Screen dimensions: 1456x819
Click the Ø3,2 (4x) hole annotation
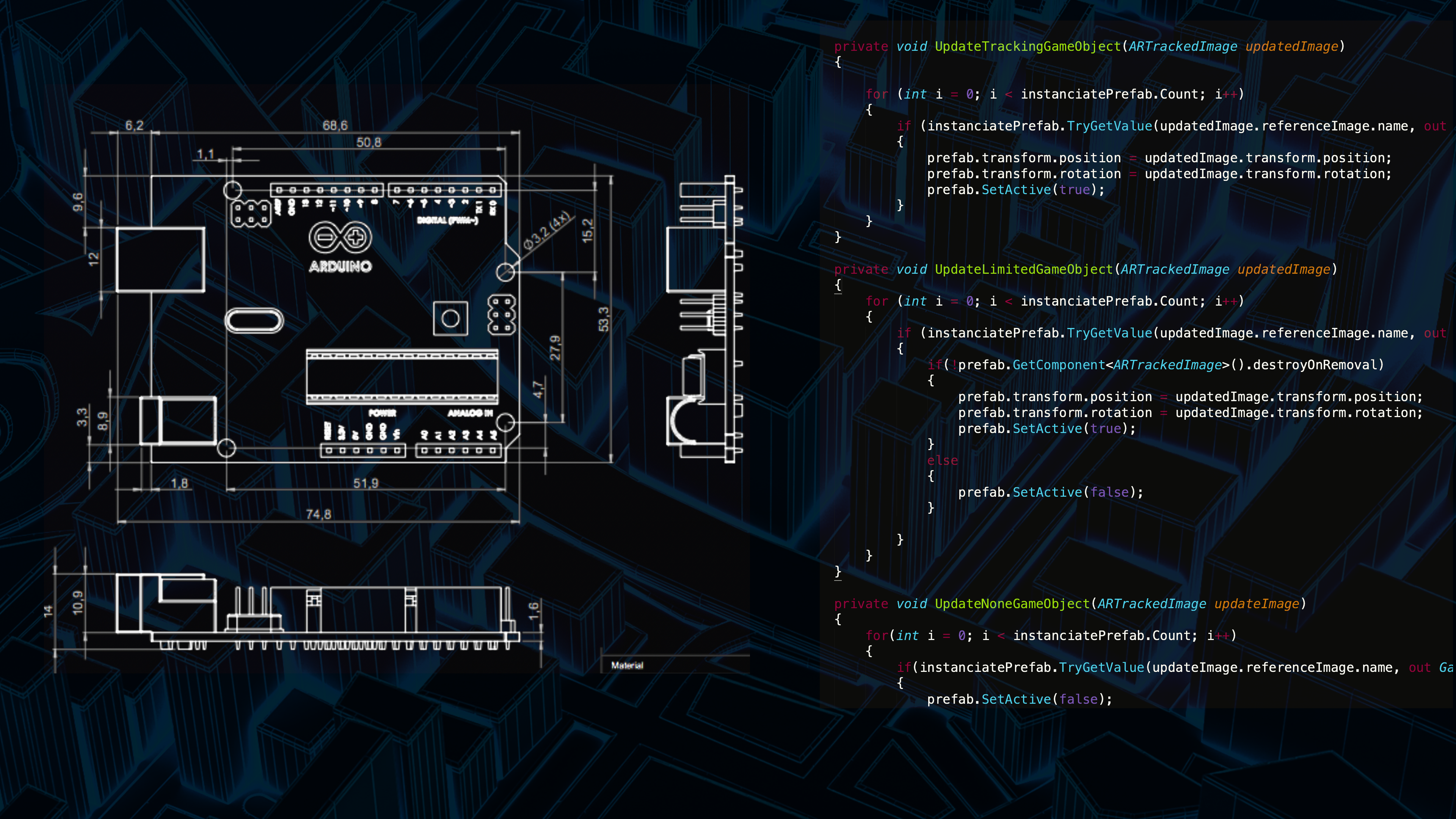546,231
